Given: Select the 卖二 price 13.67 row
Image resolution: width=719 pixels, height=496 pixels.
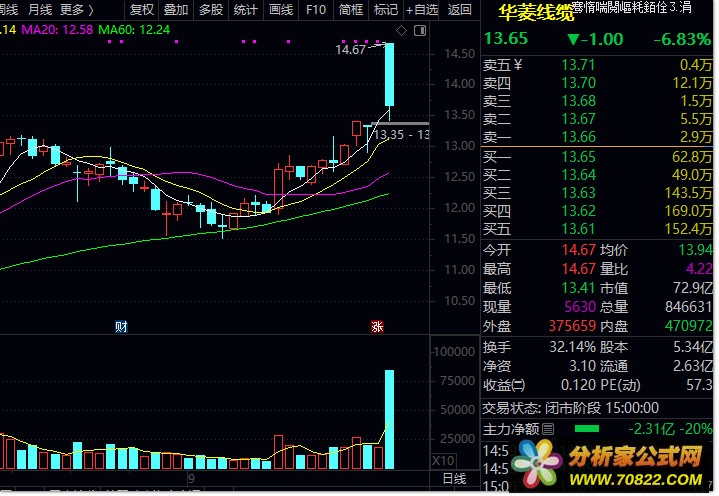Looking at the screenshot, I should click(597, 119).
